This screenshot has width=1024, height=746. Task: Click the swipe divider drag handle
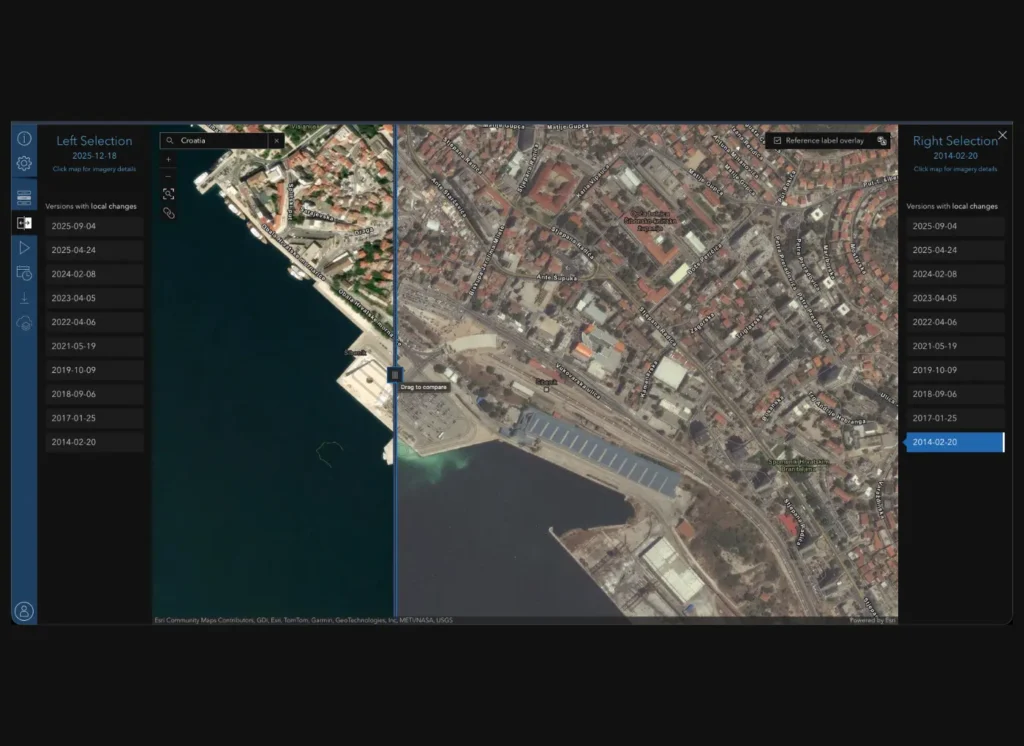[395, 374]
